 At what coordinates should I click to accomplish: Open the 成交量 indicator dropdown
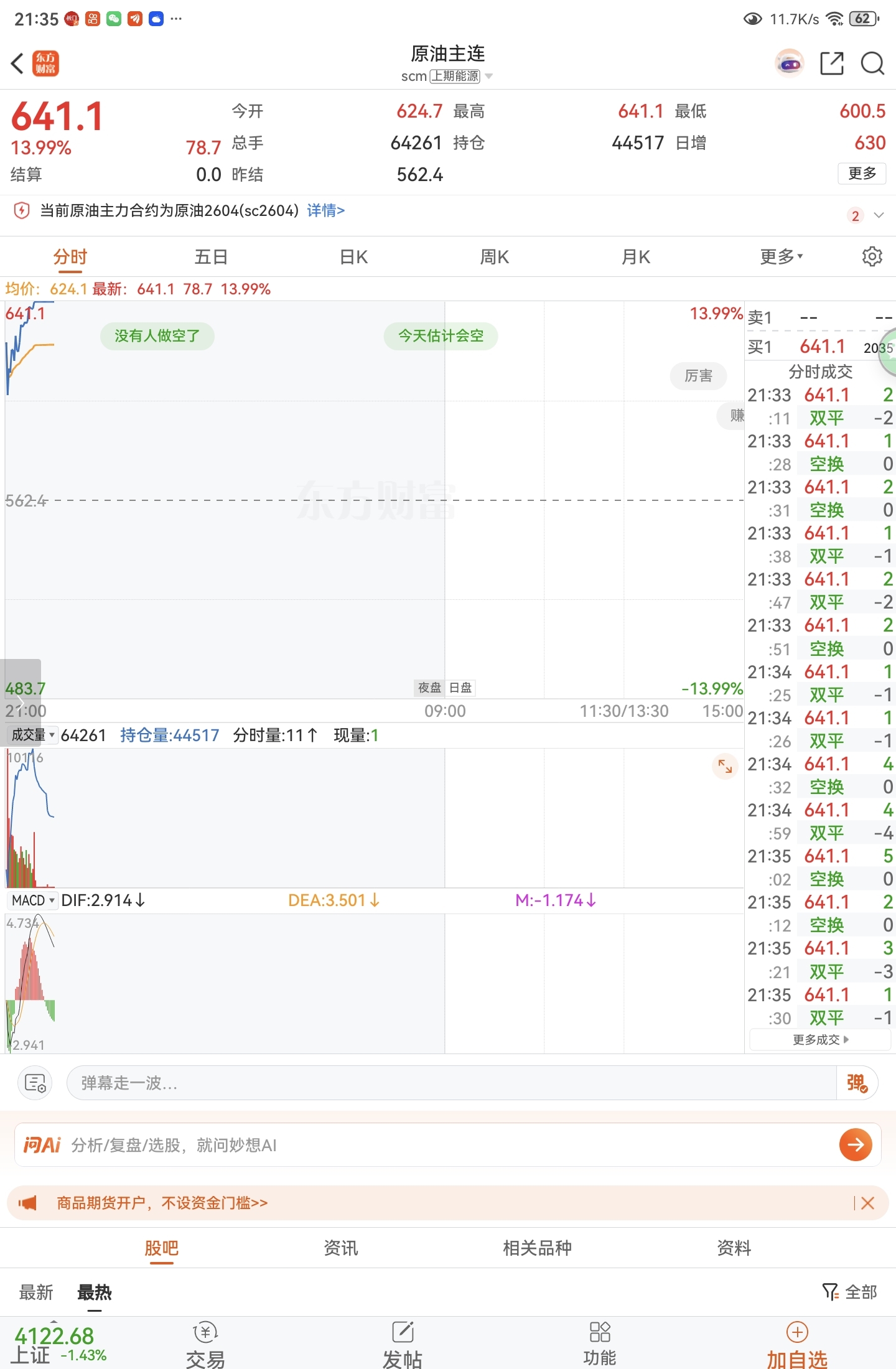pos(33,735)
